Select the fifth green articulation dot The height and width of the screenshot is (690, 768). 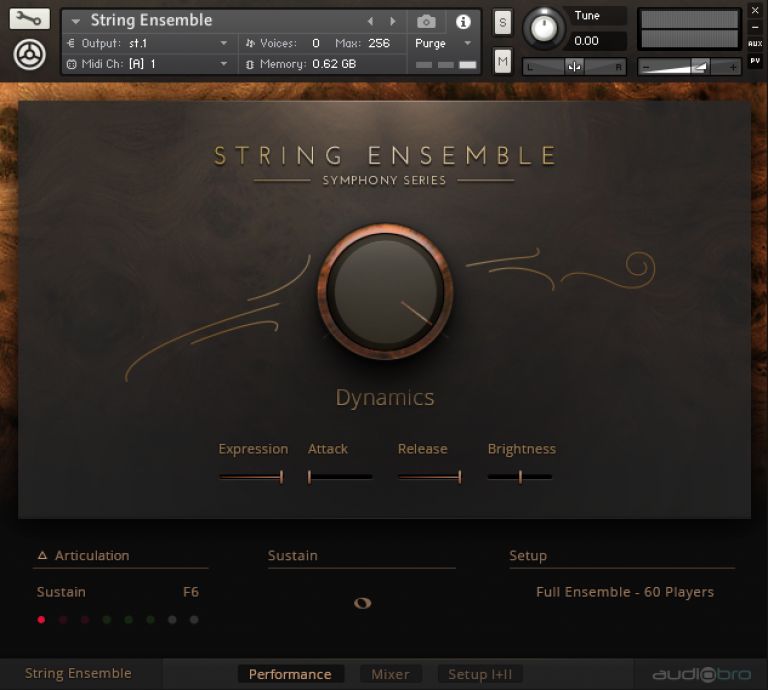pyautogui.click(x=129, y=620)
